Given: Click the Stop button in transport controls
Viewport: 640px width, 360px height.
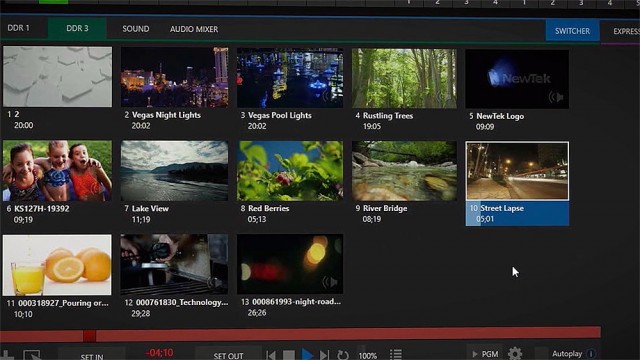Looking at the screenshot, I should (x=289, y=355).
